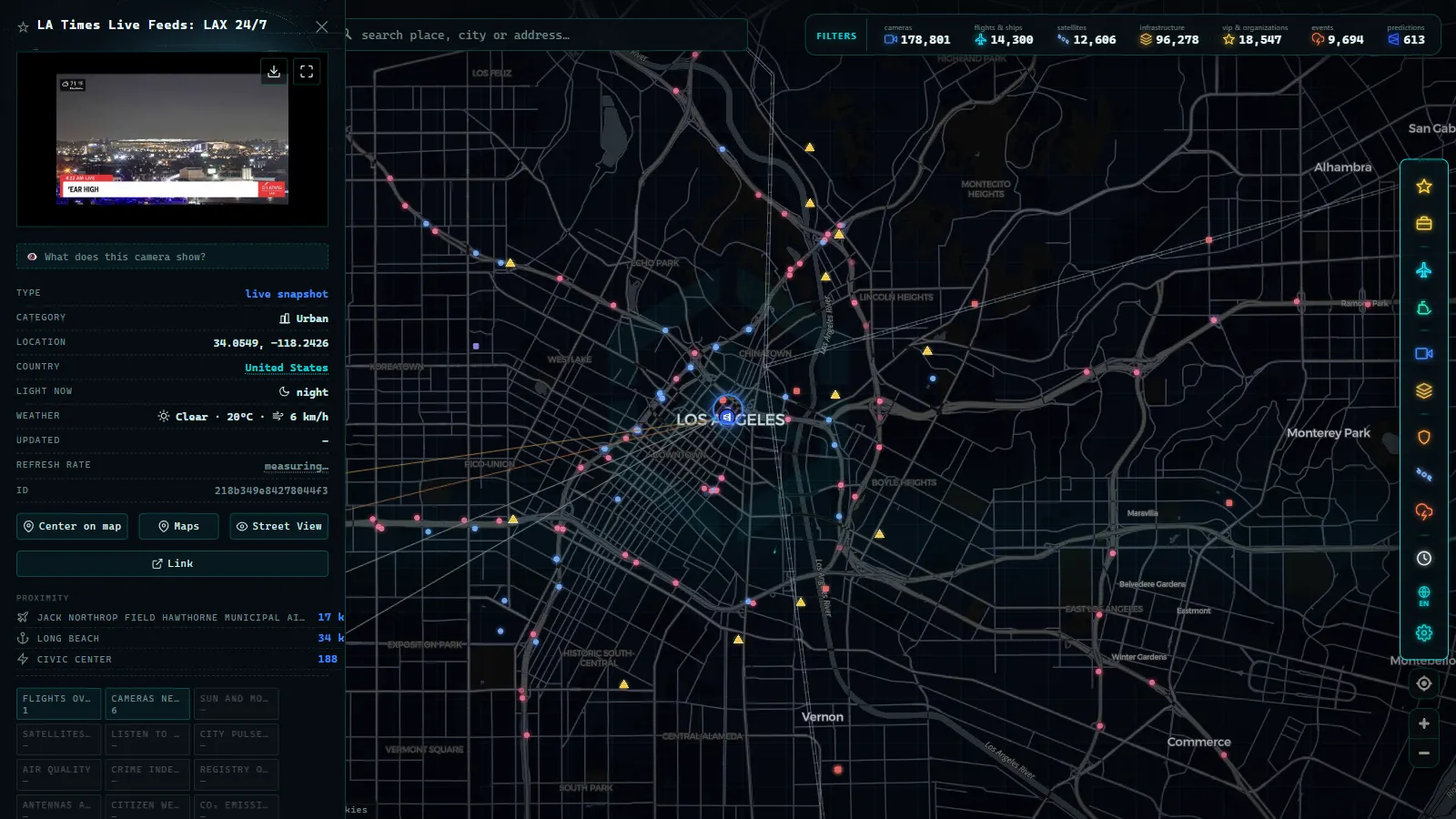
Task: Follow the United States country link
Action: 287,368
